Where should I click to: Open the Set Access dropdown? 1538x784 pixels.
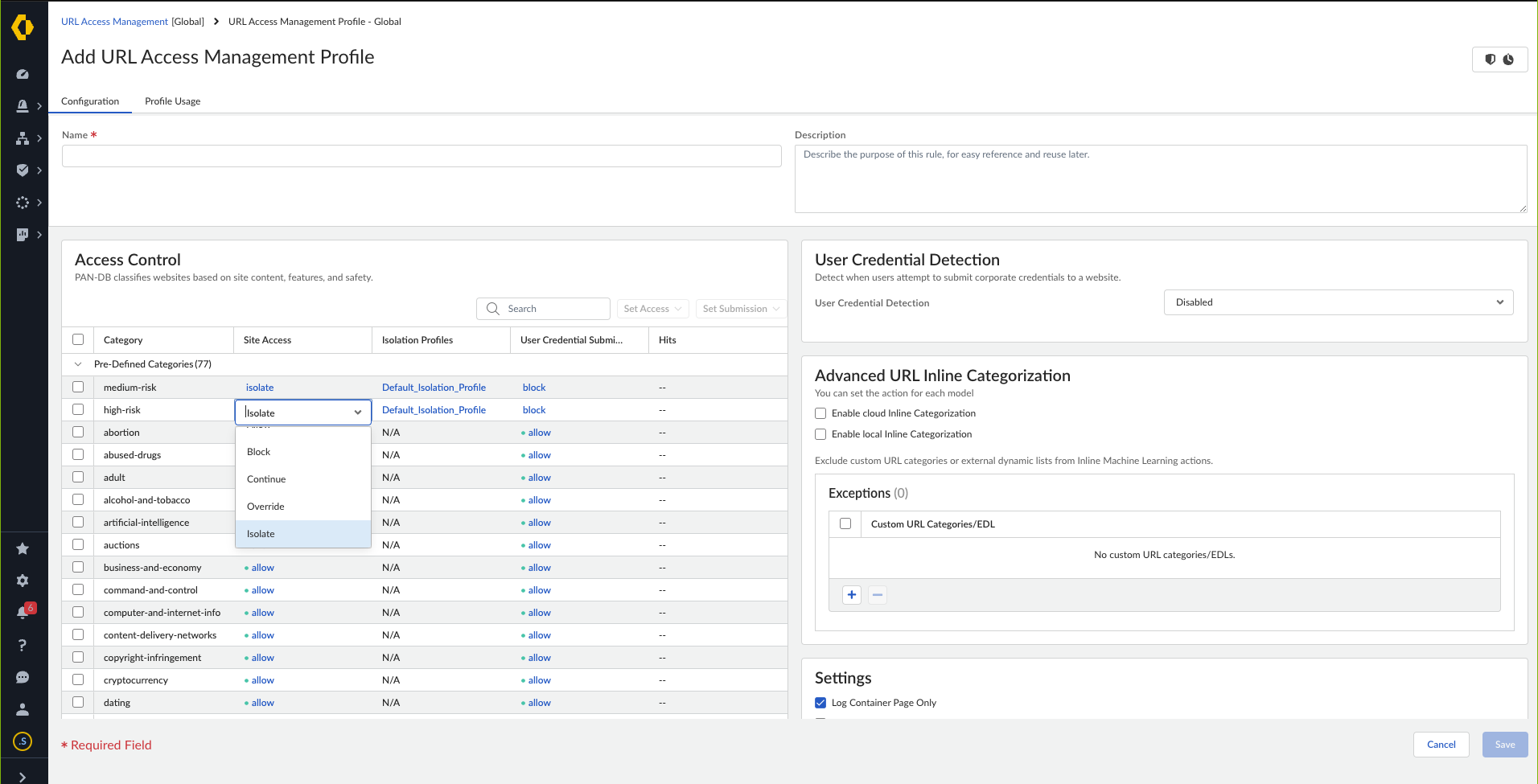(652, 308)
